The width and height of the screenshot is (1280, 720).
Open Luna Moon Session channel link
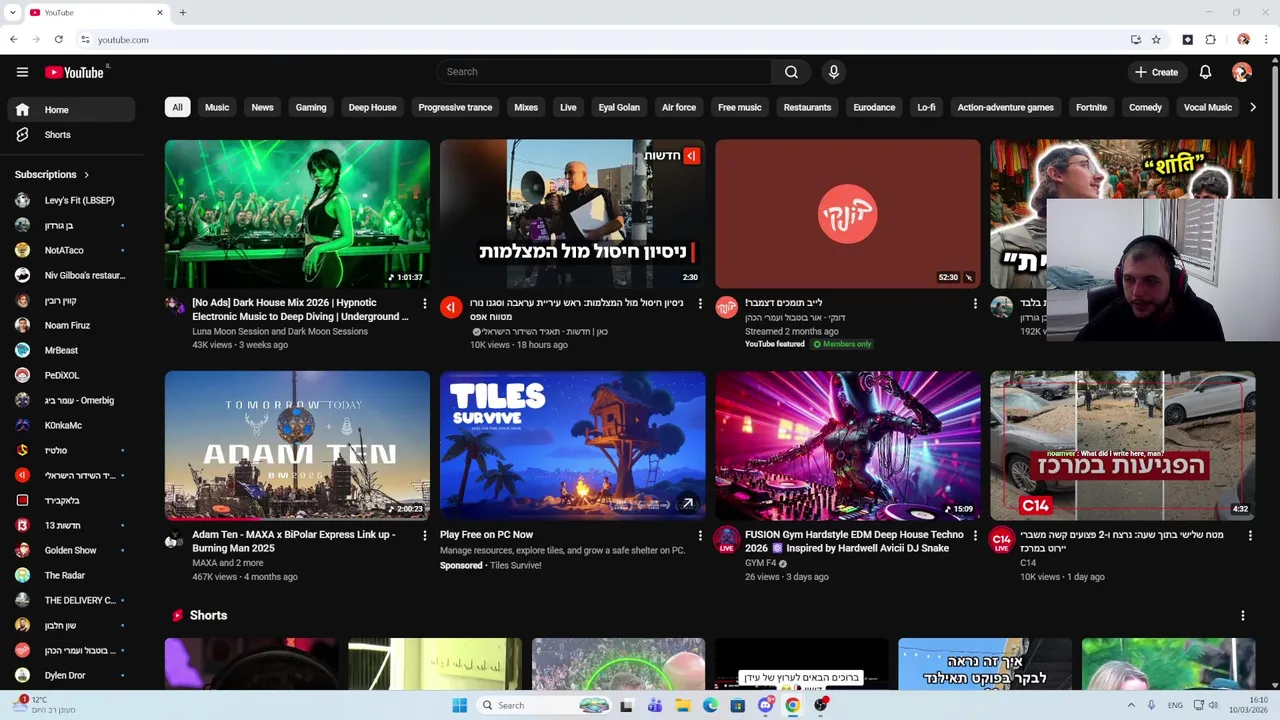[x=280, y=331]
